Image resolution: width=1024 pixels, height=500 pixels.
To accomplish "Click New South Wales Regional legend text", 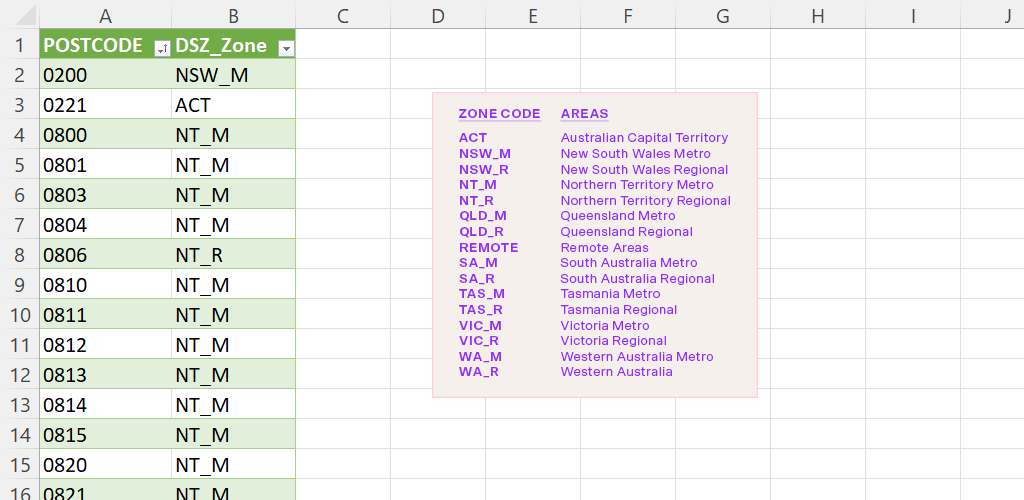I will [x=644, y=170].
